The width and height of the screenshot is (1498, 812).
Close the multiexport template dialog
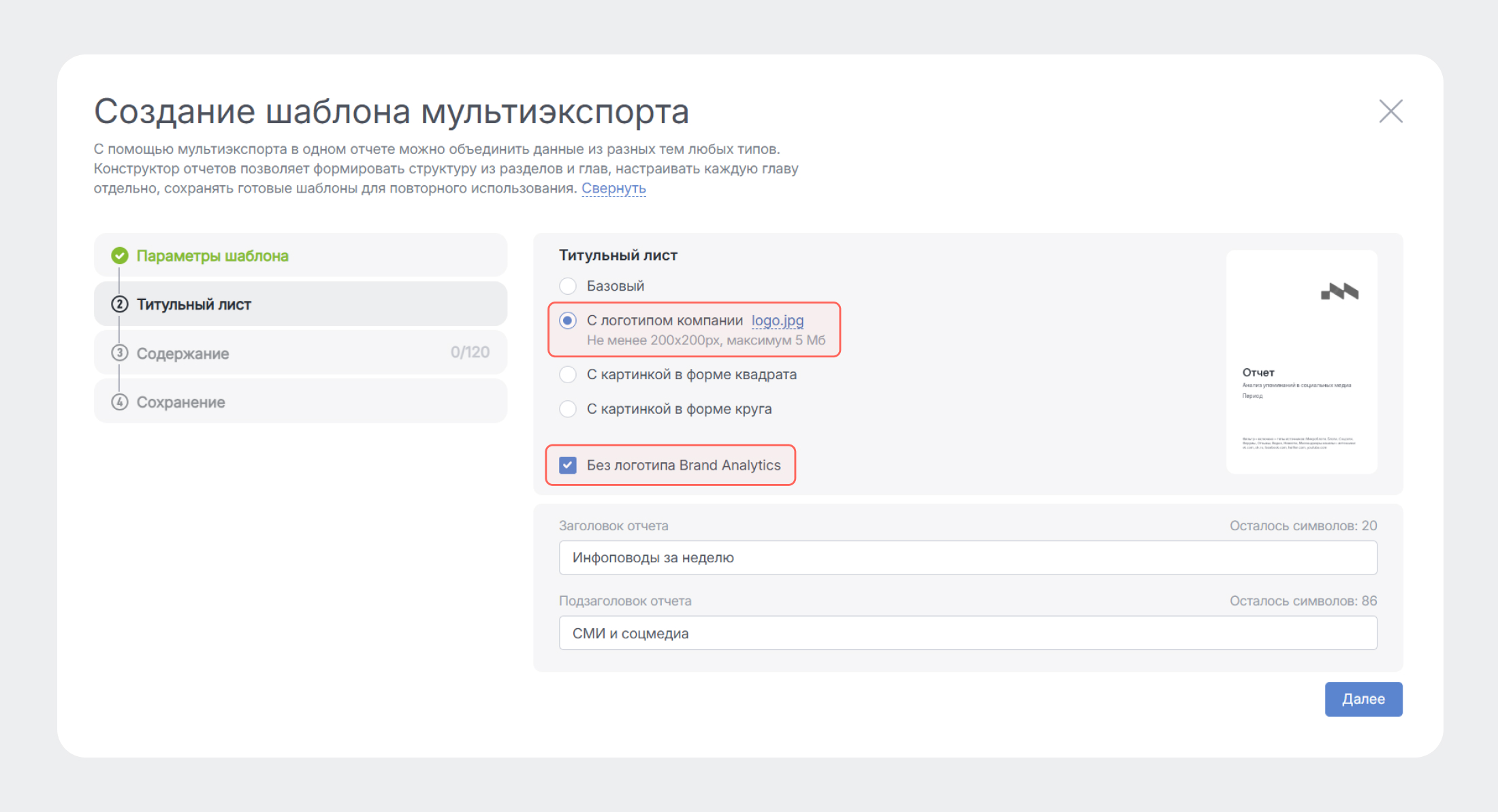point(1390,111)
